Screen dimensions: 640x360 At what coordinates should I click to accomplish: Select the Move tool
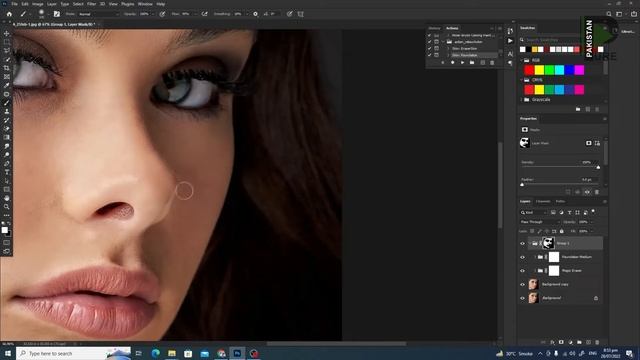pyautogui.click(x=7, y=33)
